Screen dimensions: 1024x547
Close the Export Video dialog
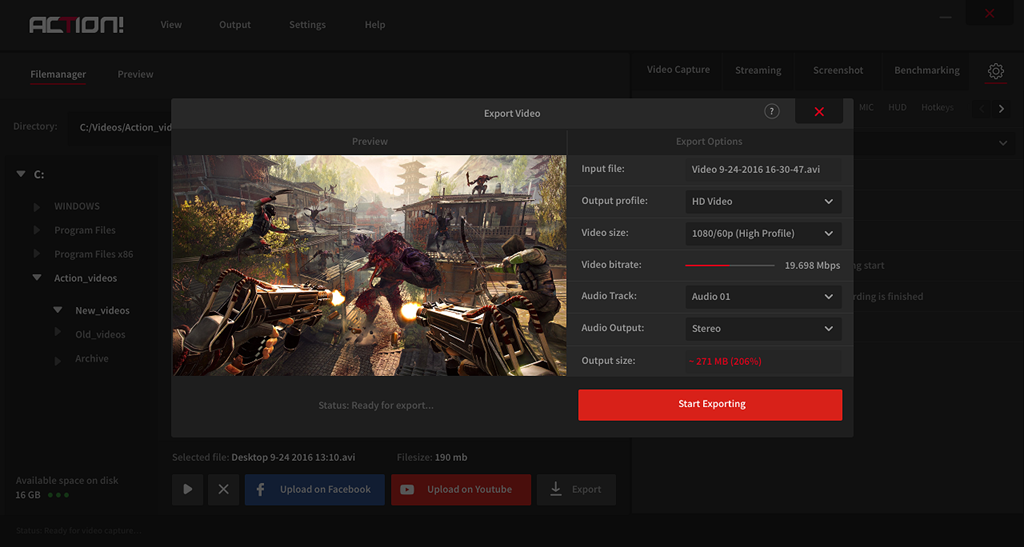819,112
